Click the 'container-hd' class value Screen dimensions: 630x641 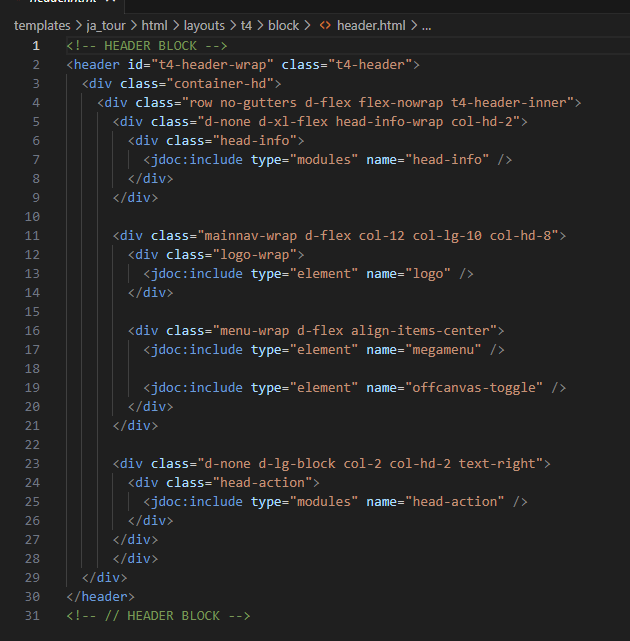220,84
